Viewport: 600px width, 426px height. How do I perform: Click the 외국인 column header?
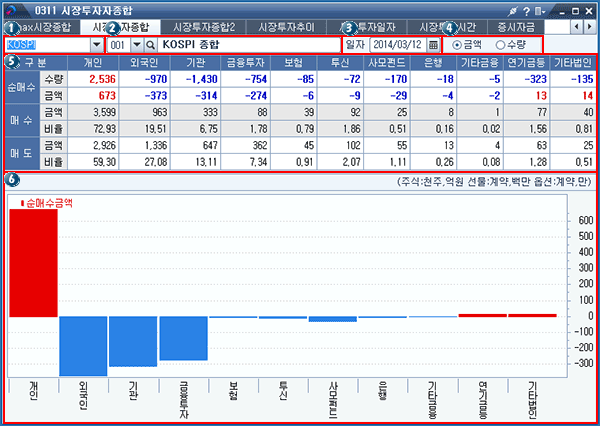(144, 62)
